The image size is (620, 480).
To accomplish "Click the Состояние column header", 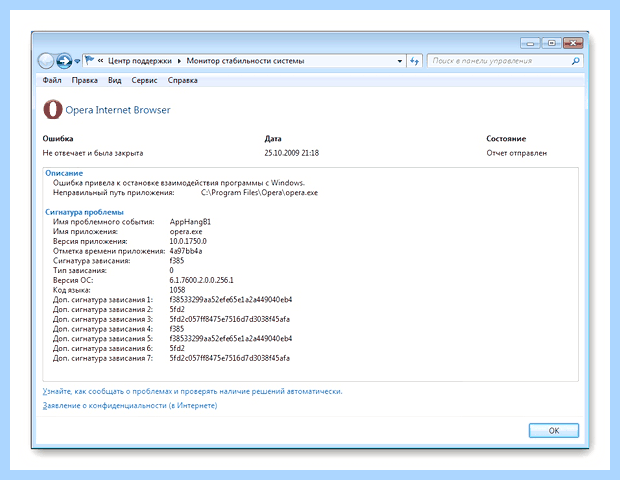I will click(x=506, y=139).
